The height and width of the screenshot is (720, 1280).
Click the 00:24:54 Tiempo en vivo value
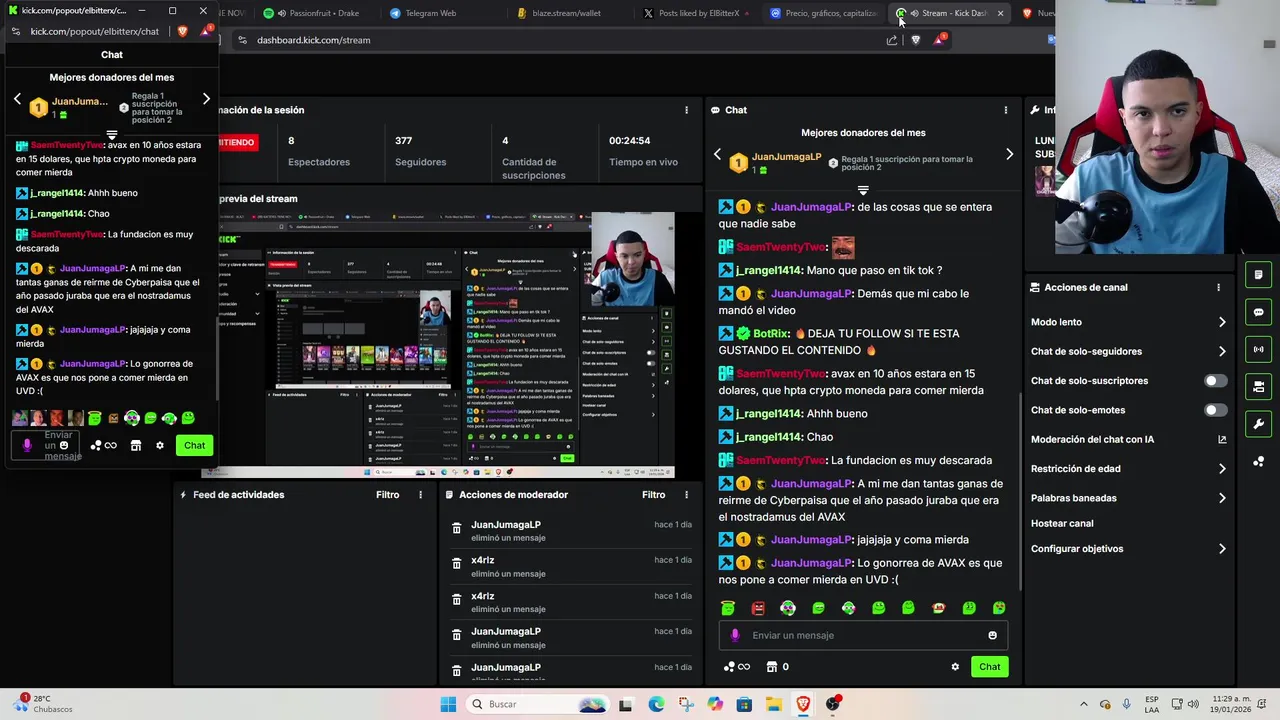[630, 141]
